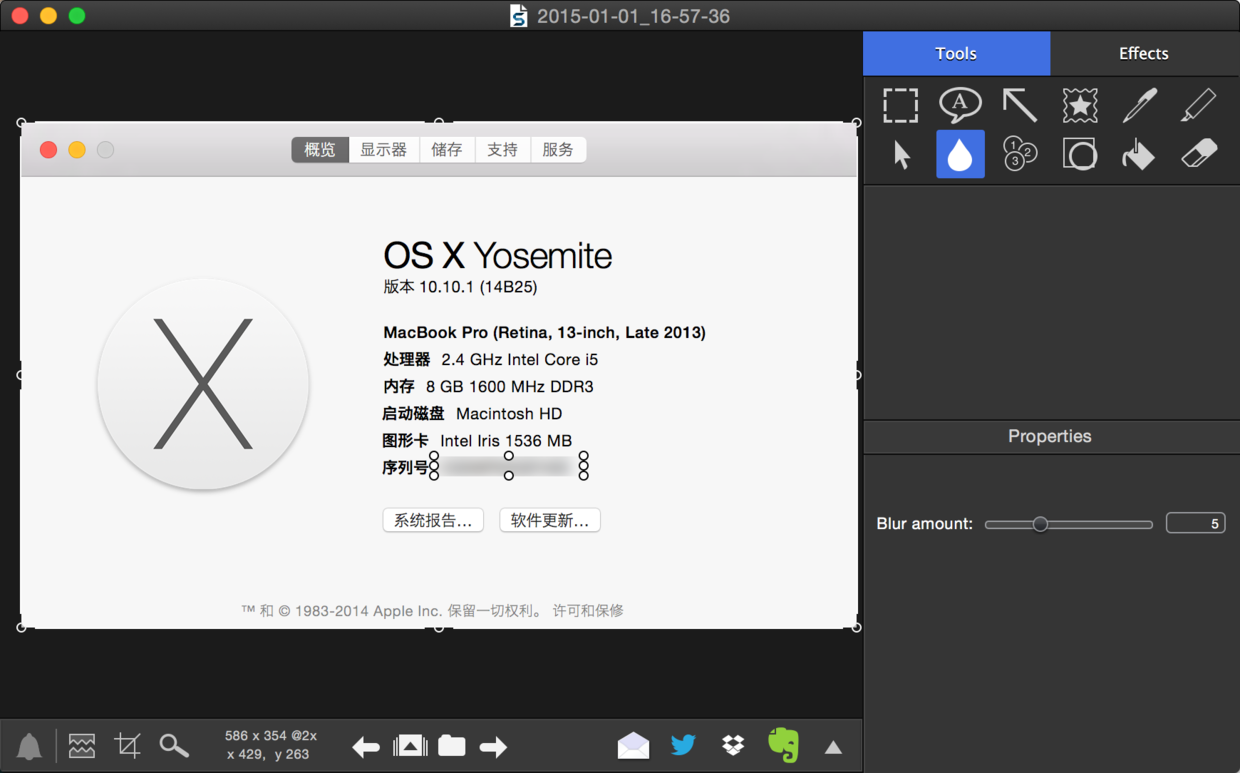Select the blurred serial number region
The height and width of the screenshot is (773, 1240).
coord(509,466)
